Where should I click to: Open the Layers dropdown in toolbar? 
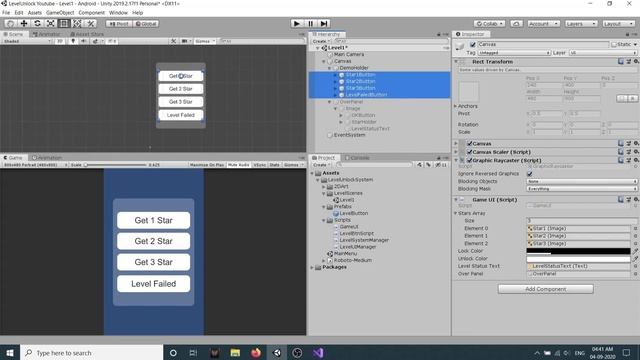581,24
